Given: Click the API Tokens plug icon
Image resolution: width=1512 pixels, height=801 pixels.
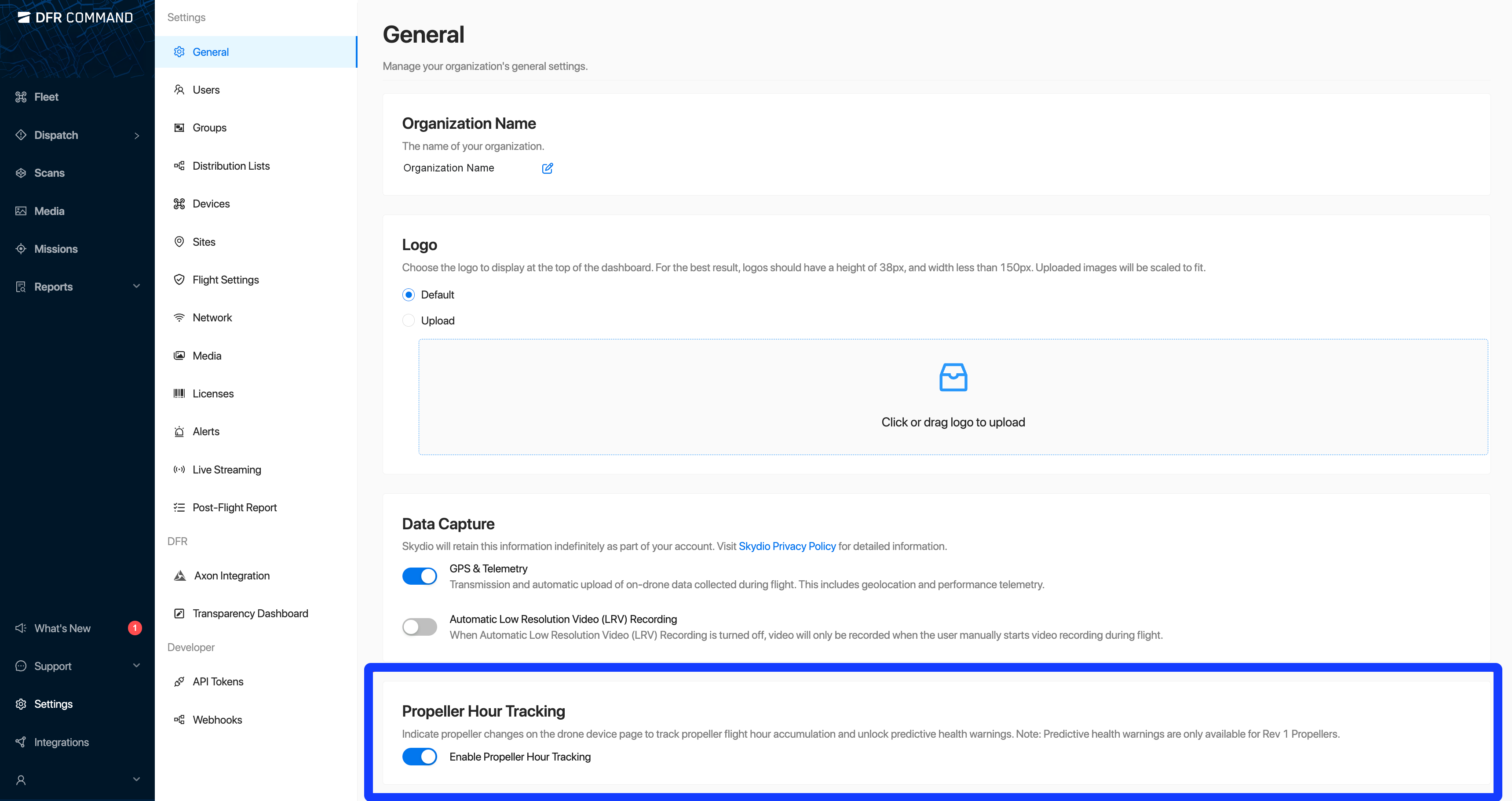Looking at the screenshot, I should tap(179, 682).
